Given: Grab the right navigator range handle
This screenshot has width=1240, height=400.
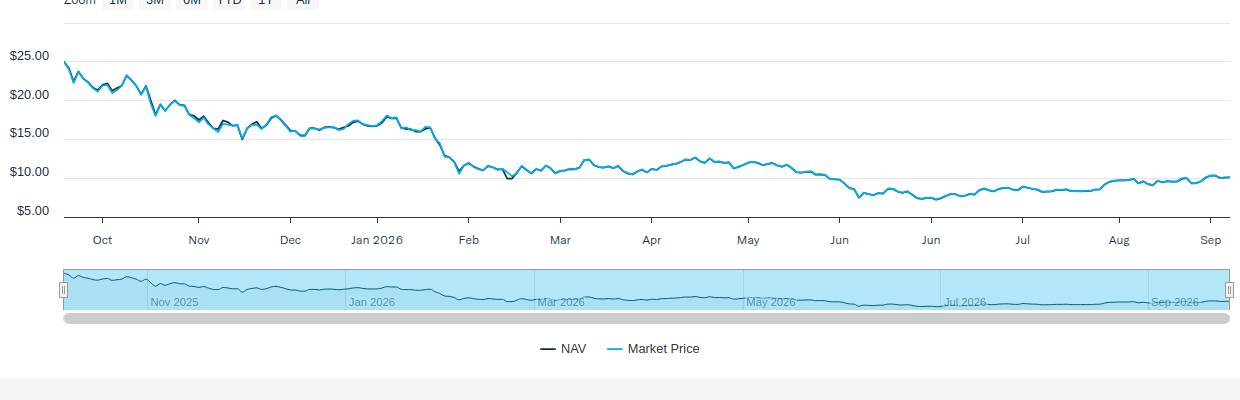Looking at the screenshot, I should 1229,290.
